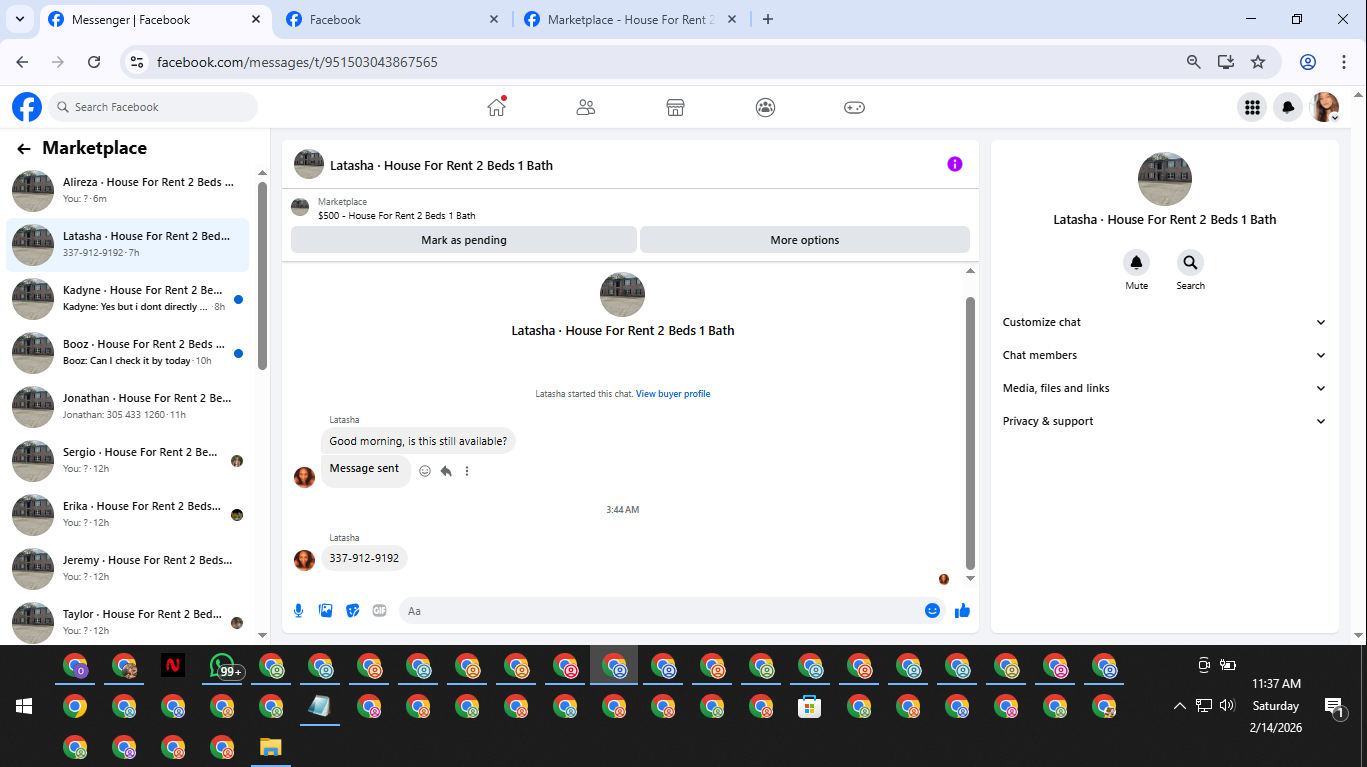Click More options button
This screenshot has height=767, width=1367.
point(805,240)
